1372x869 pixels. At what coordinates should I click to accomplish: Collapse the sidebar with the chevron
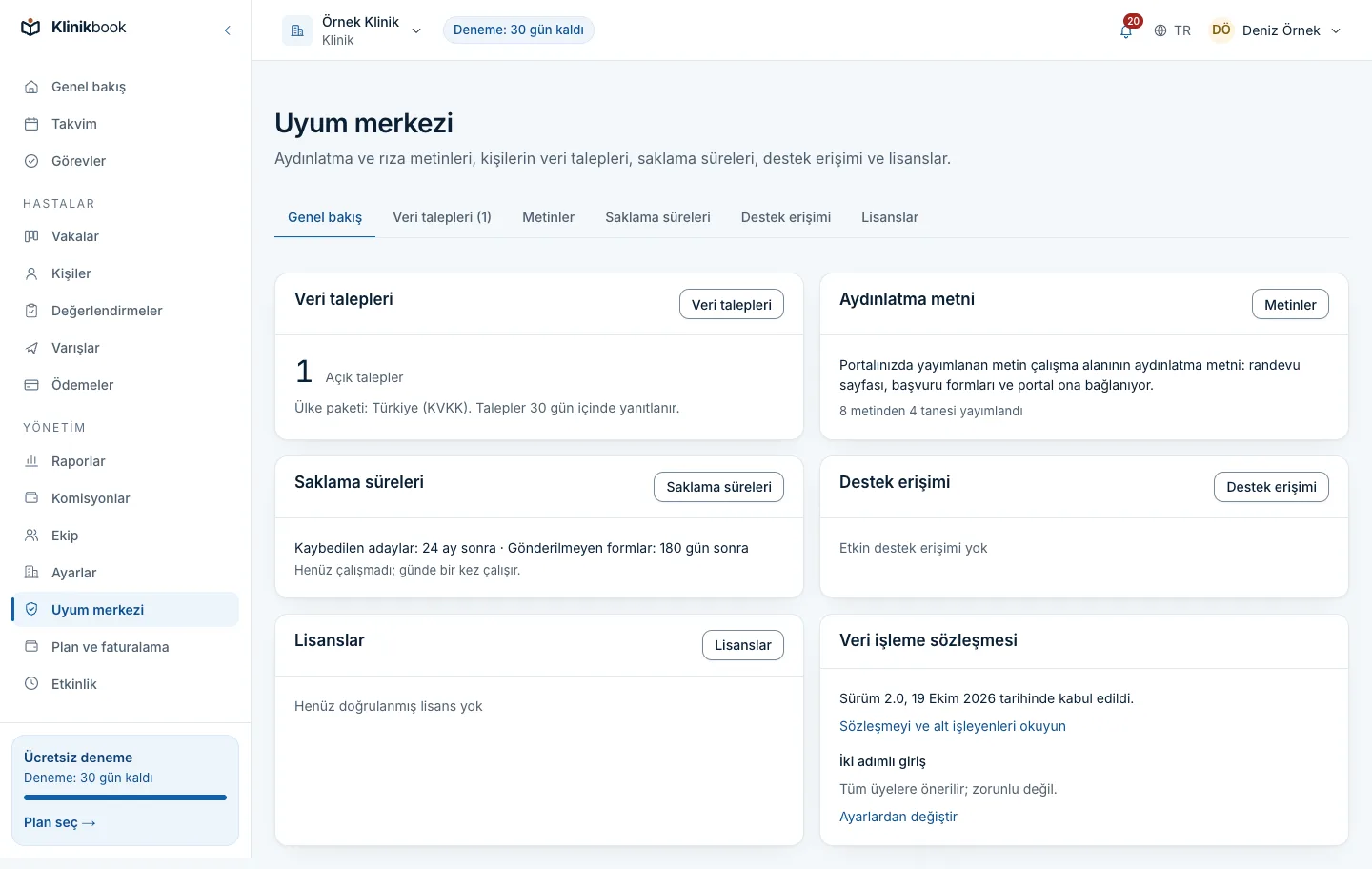coord(227,30)
